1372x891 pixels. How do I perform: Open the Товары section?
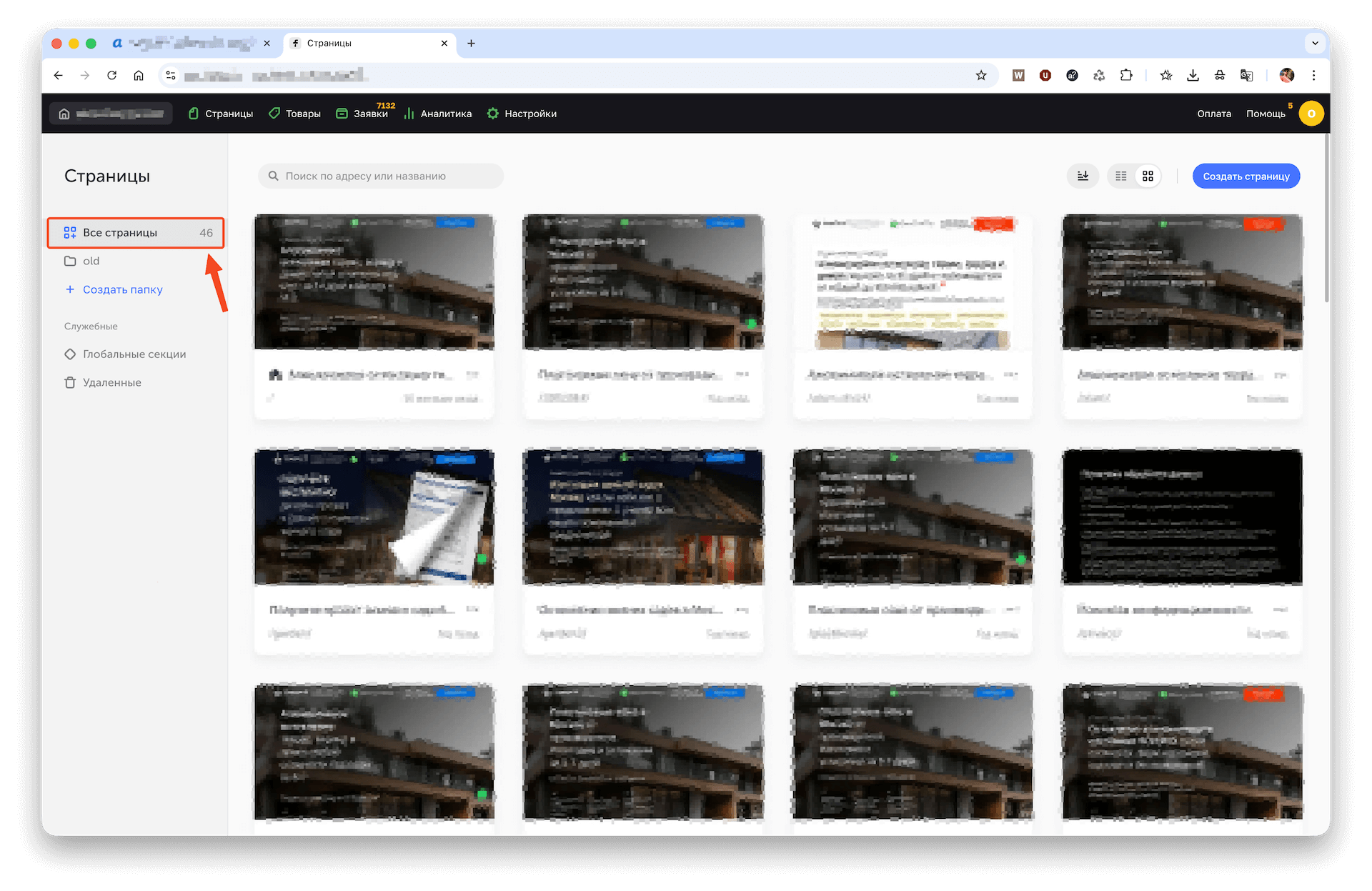pos(294,114)
